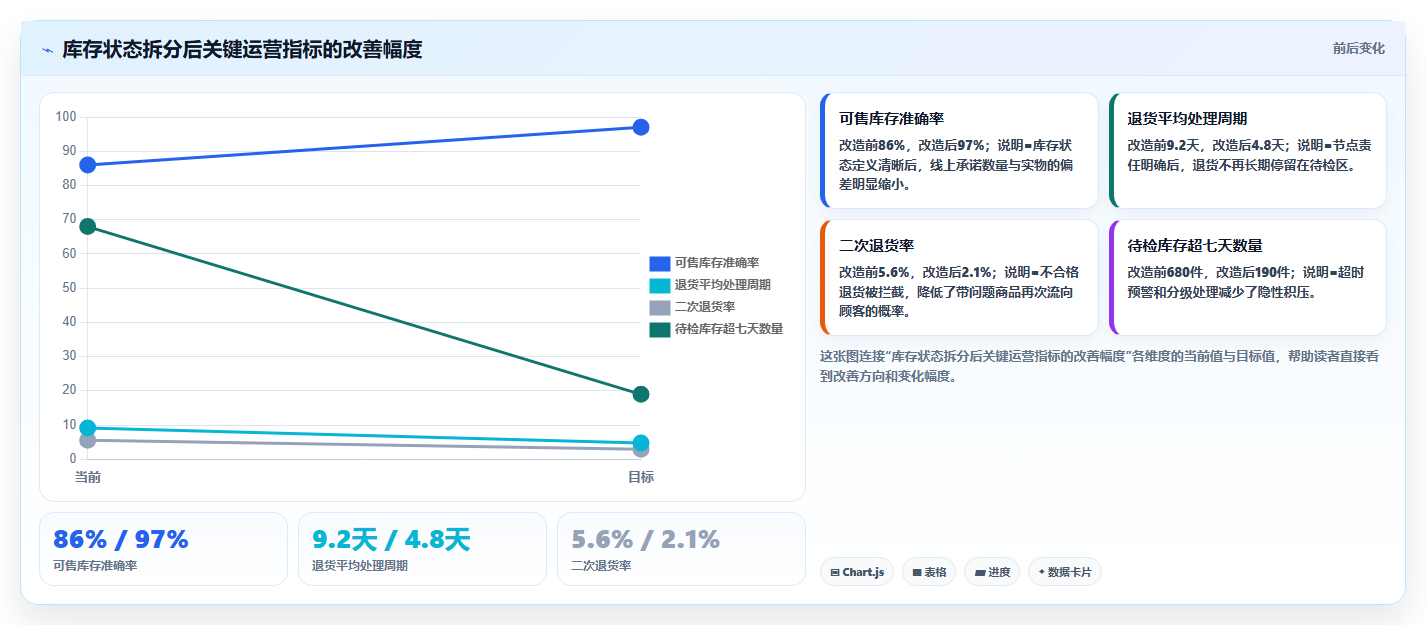This screenshot has width=1426, height=625.
Task: Toggle the 退货平均处理周期 legend color box
Action: coord(659,285)
